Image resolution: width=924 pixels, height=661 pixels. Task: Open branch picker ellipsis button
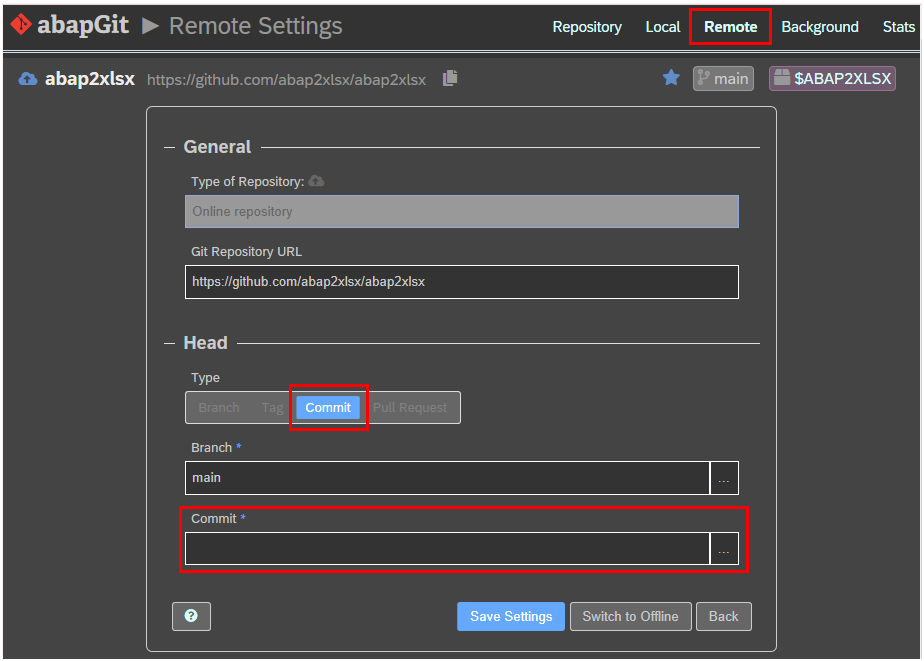click(724, 478)
